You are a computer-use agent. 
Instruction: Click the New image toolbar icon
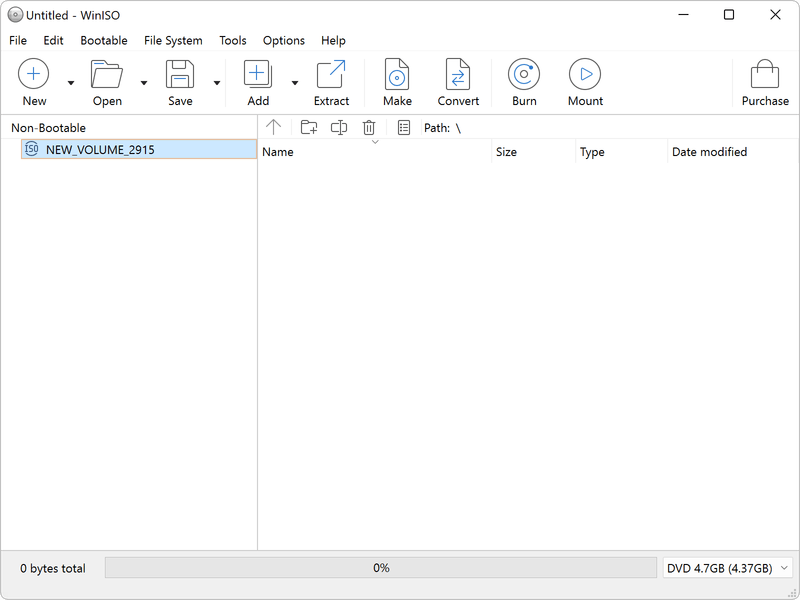[34, 75]
